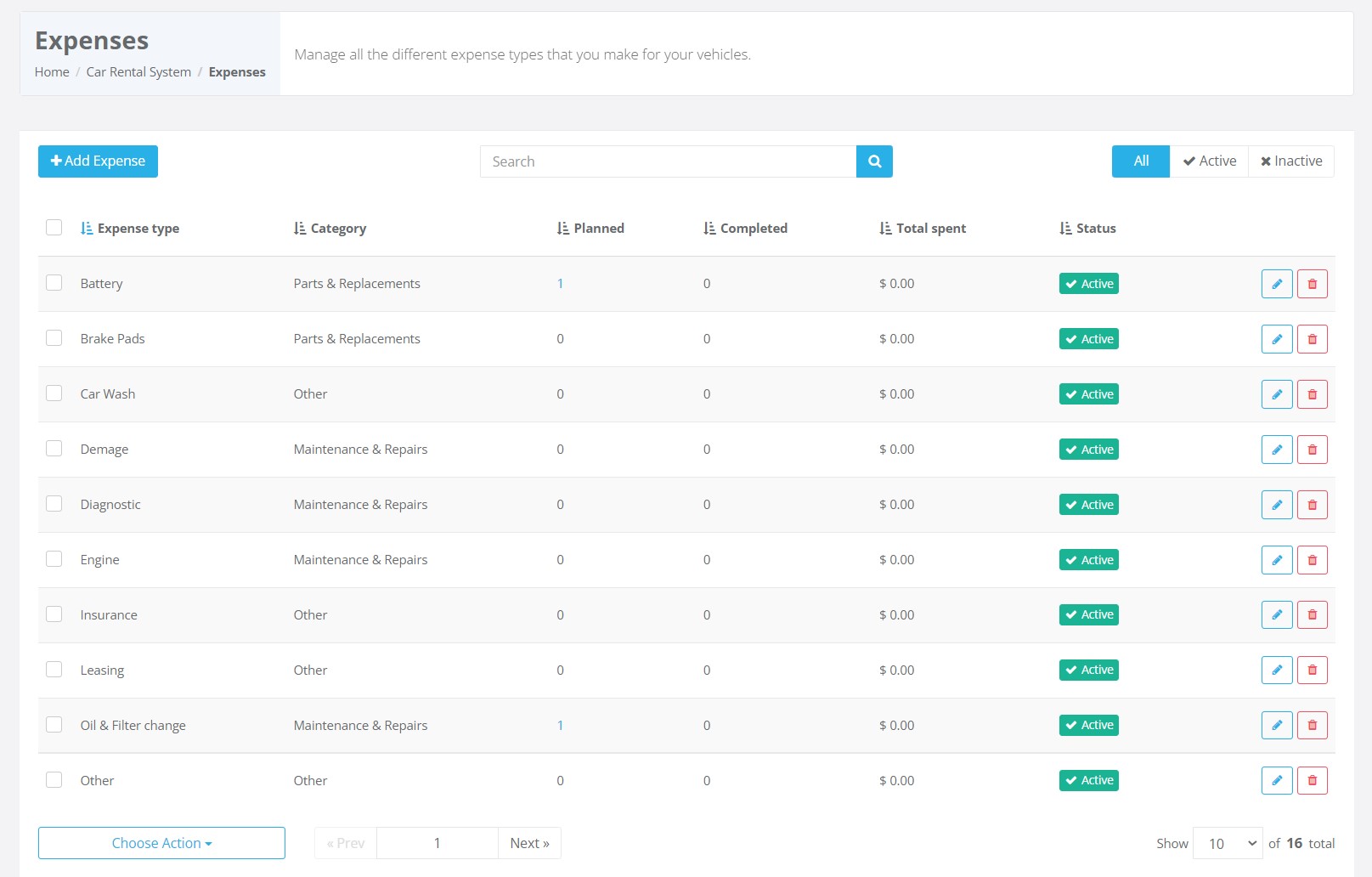Check the Battery row checkbox
Viewport: 1372px width, 877px height.
coord(54,283)
